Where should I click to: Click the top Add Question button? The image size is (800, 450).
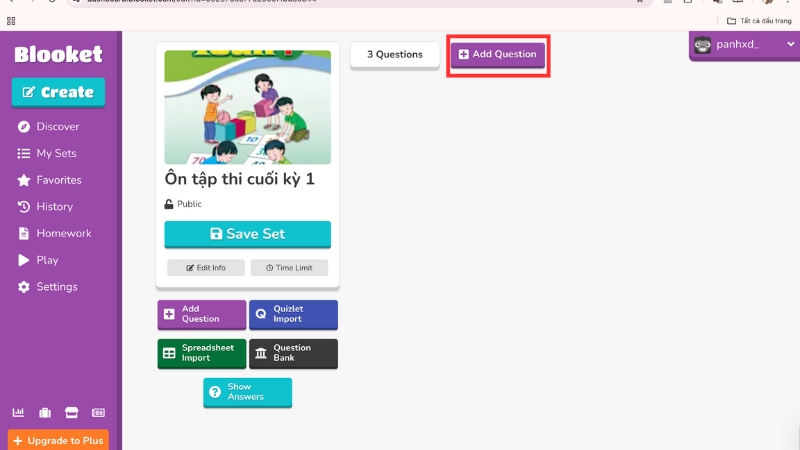[497, 54]
